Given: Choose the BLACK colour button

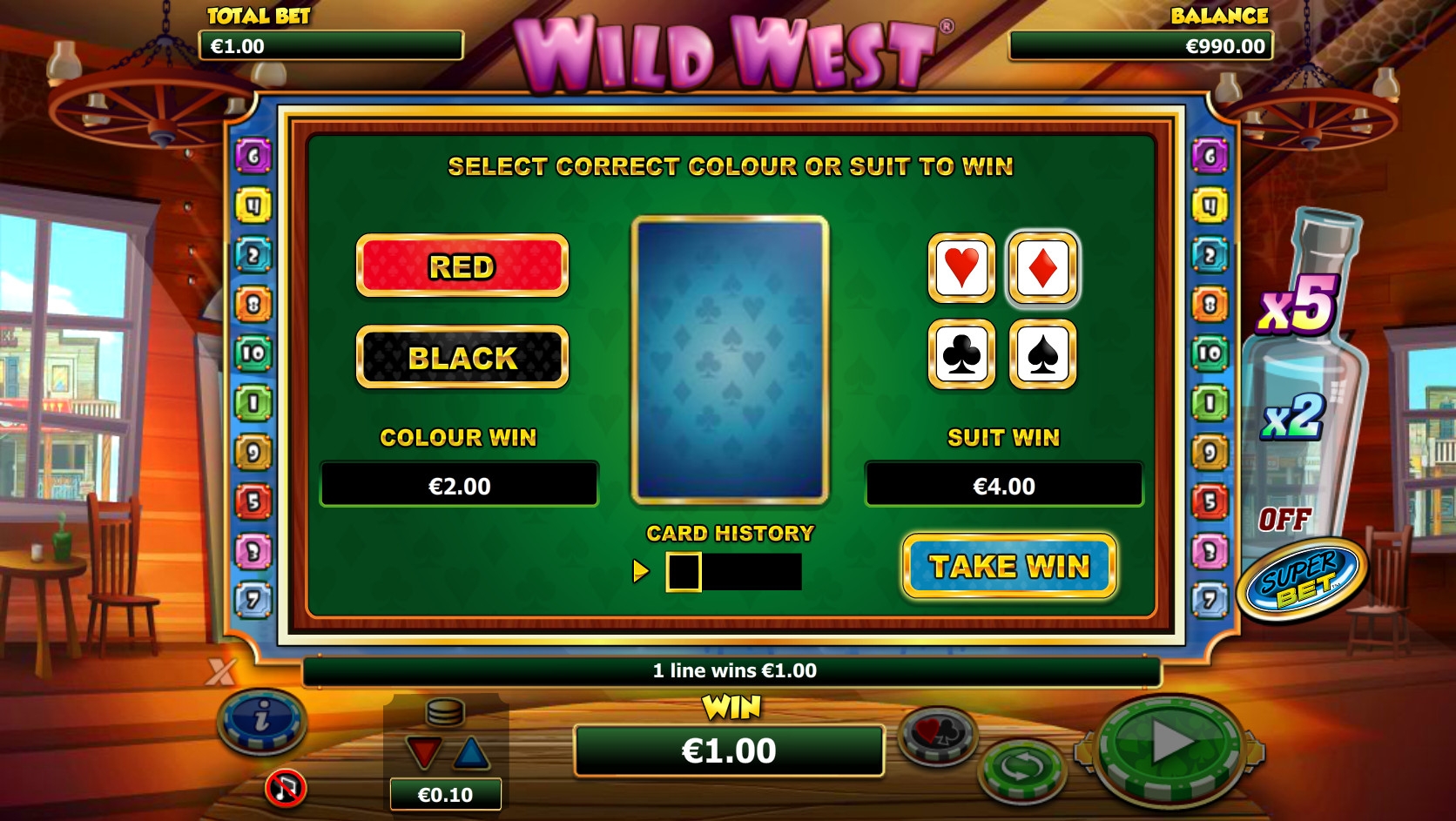Looking at the screenshot, I should click(x=462, y=357).
